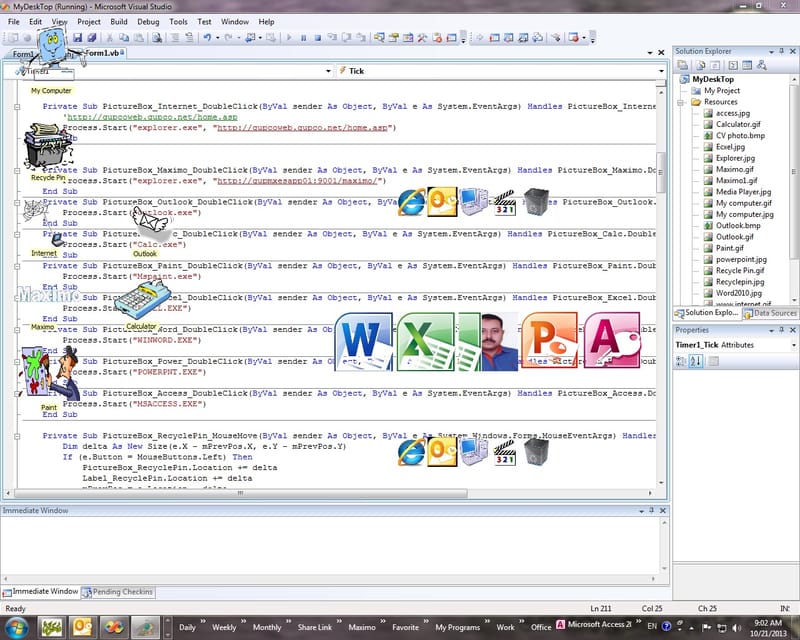Switch to the Form1.vb editor tab
800x640 pixels.
click(x=103, y=53)
